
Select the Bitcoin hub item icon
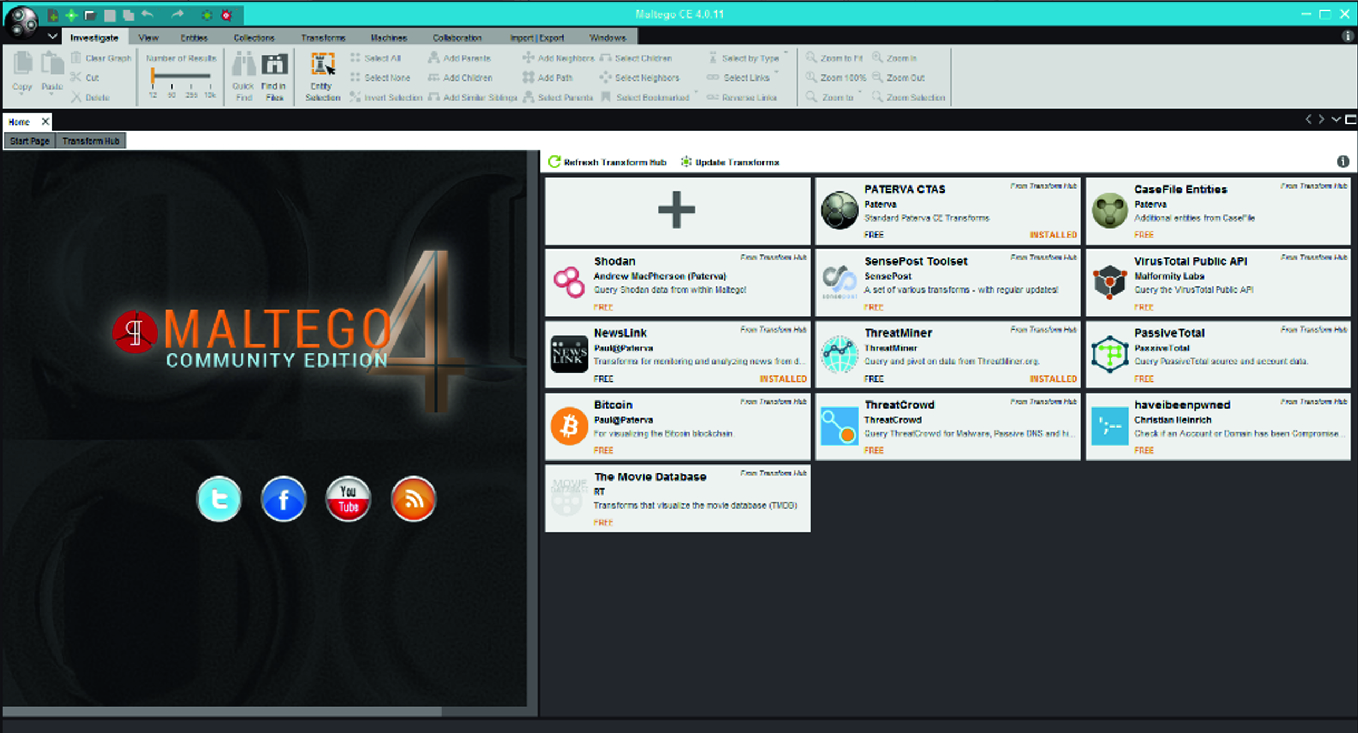(x=569, y=426)
